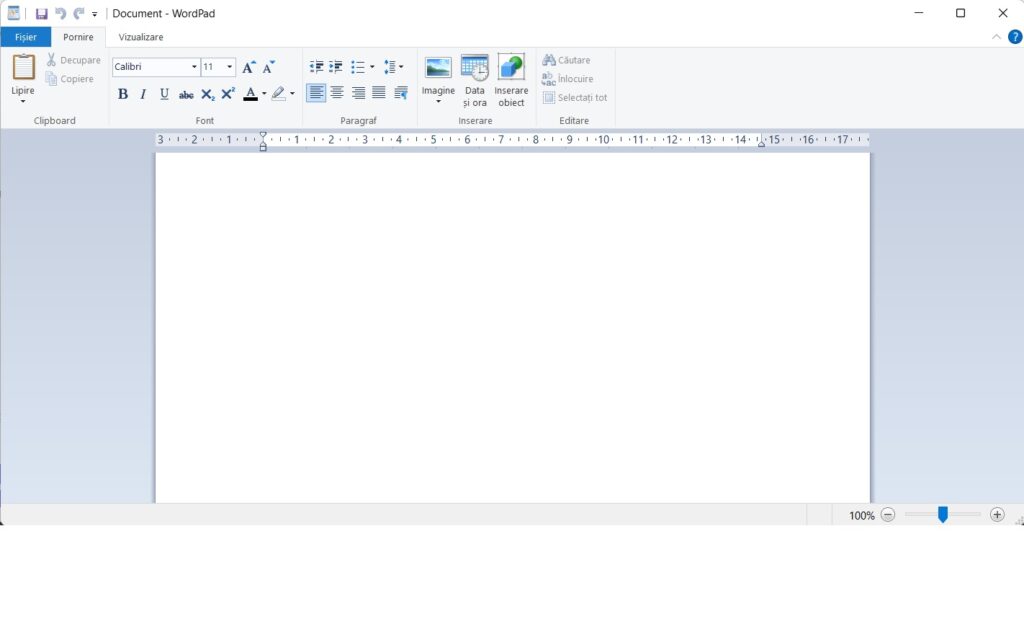
Task: Start a bulleted list
Action: [x=357, y=67]
